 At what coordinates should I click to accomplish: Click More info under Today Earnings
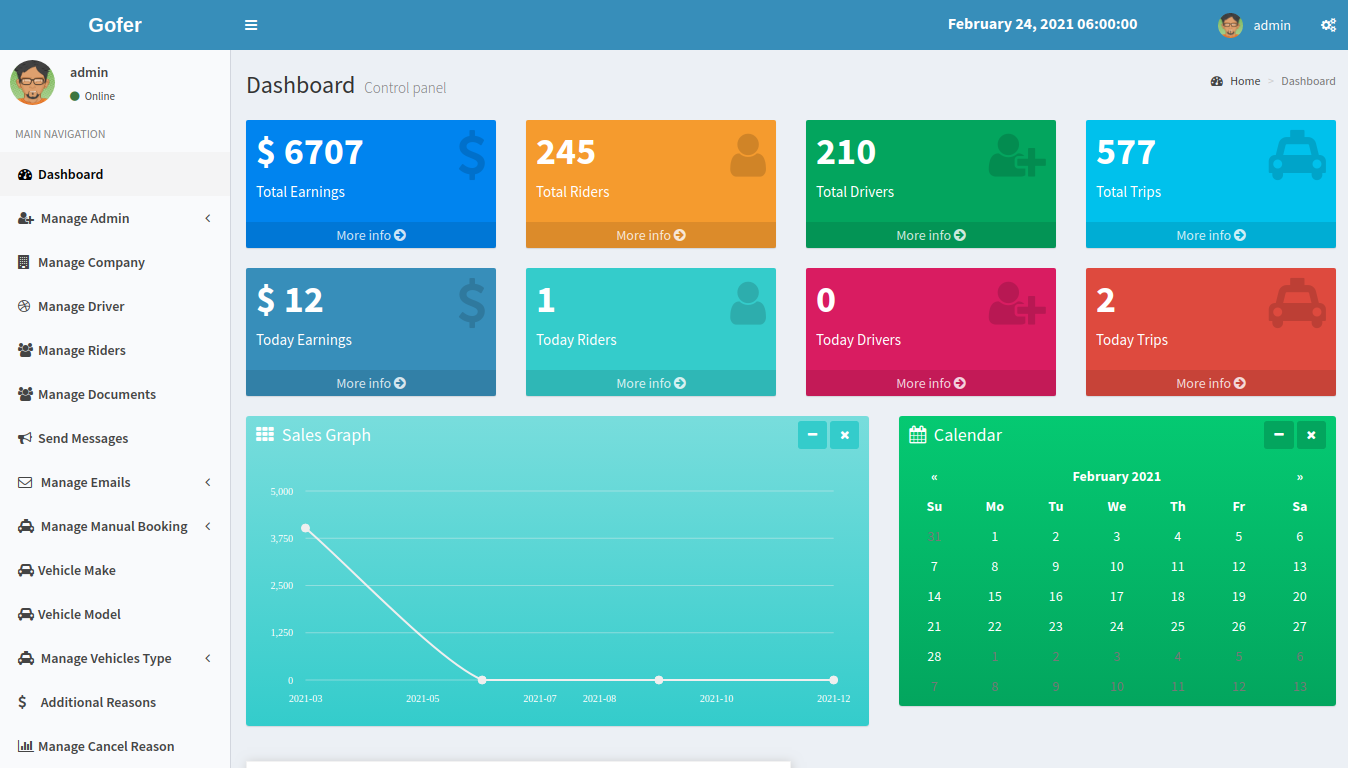[370, 383]
